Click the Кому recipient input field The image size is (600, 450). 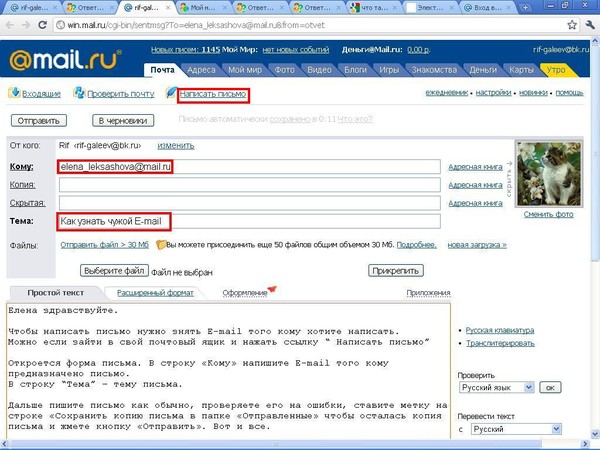(249, 167)
